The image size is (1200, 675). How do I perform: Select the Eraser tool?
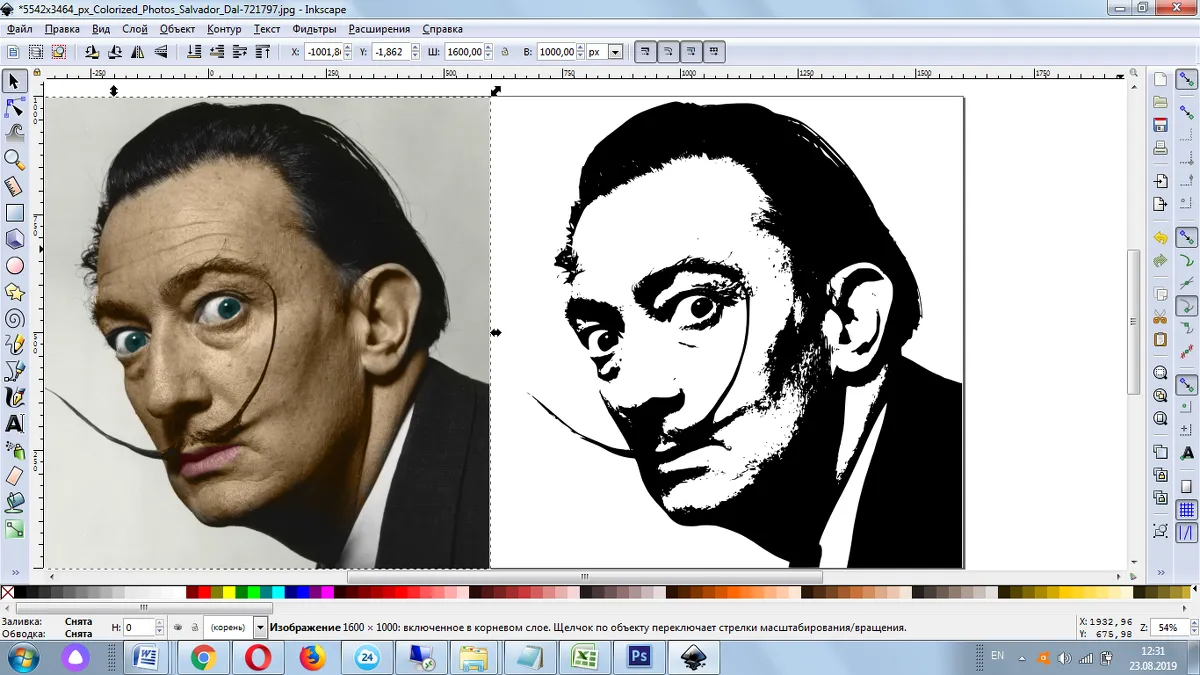[15, 477]
